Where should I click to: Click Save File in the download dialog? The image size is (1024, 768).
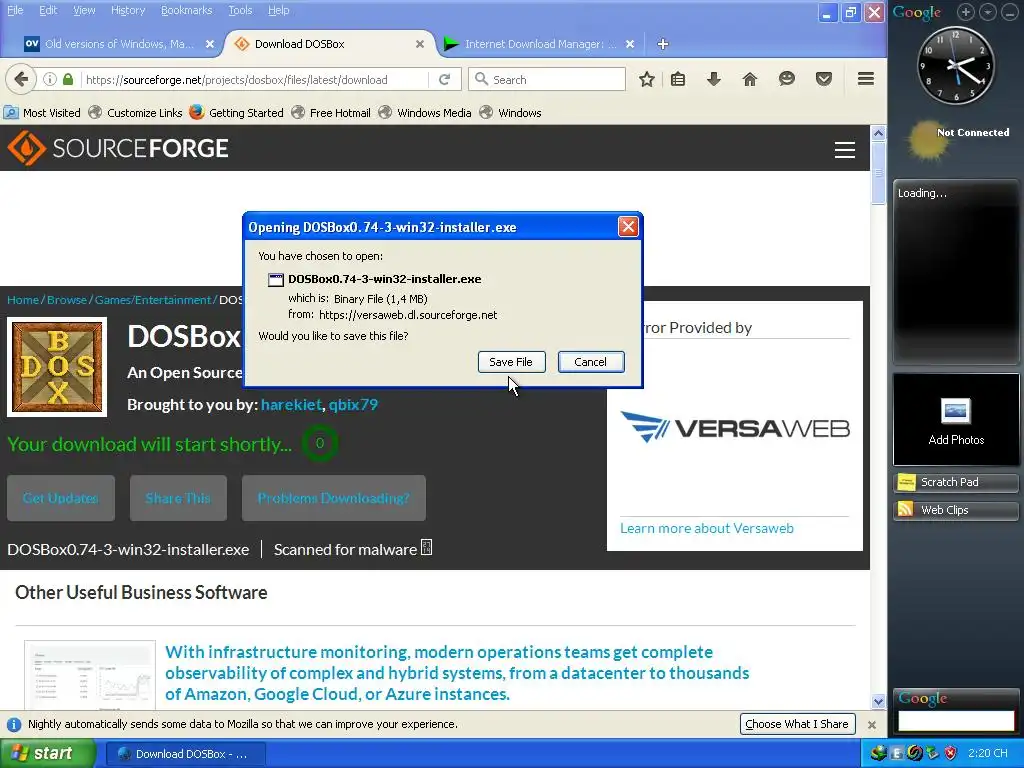point(511,362)
